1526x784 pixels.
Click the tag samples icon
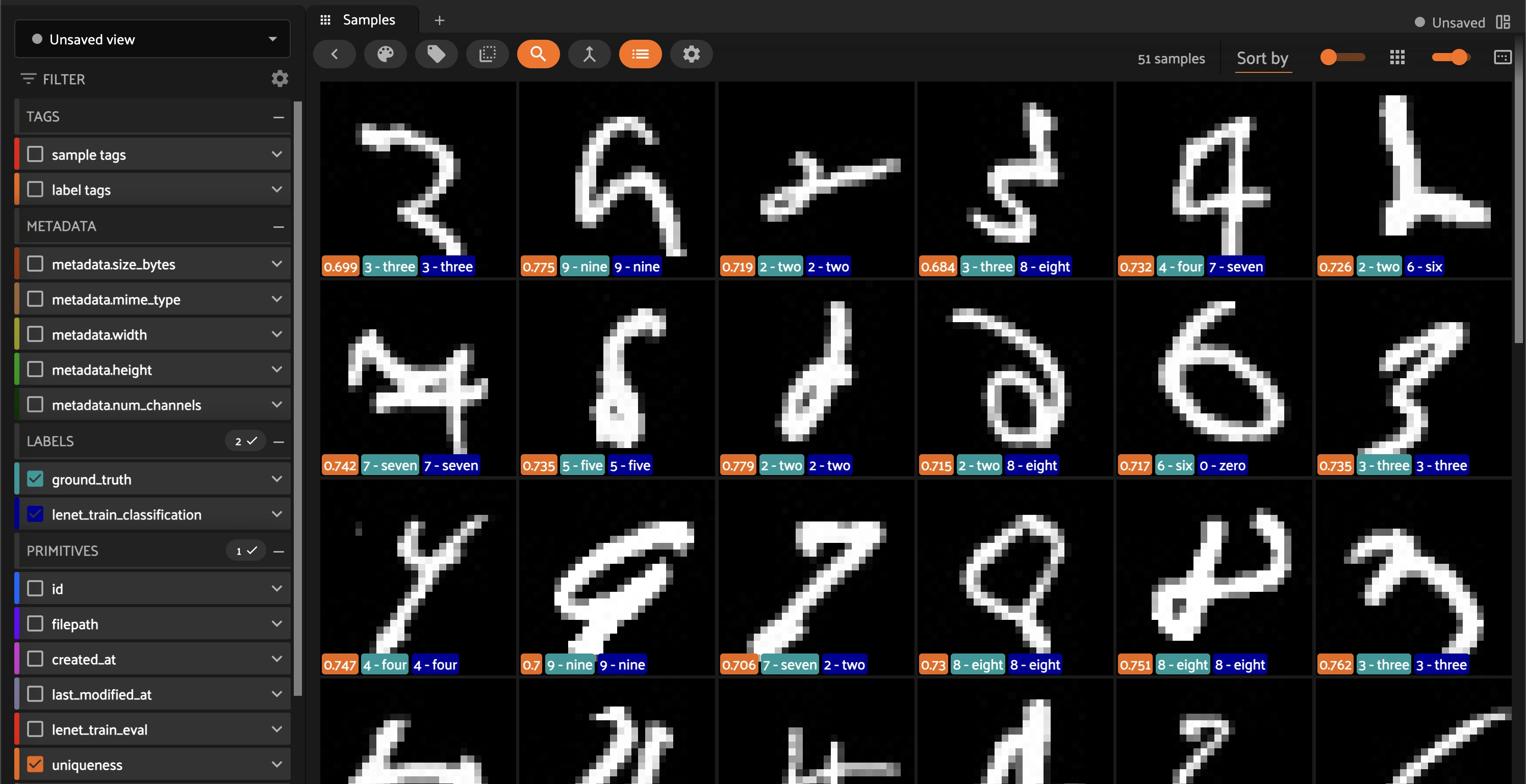[437, 55]
